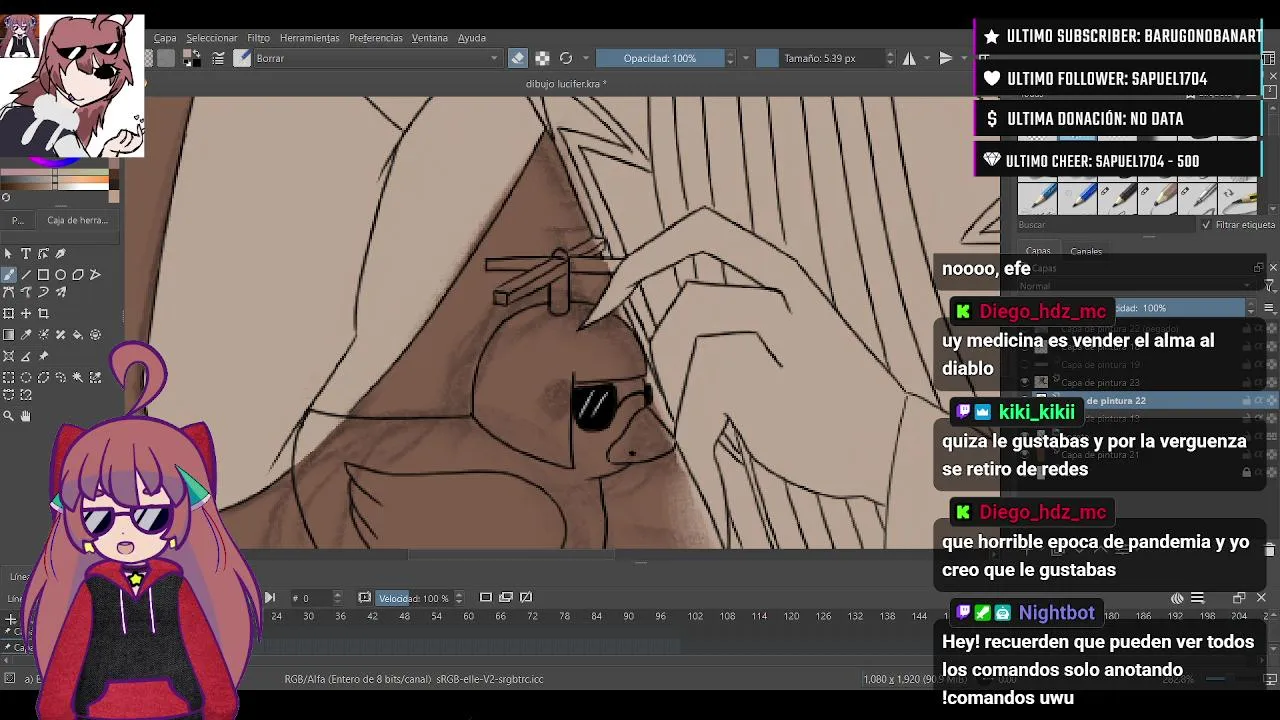Open the Ventana menu
Viewport: 1280px width, 720px height.
pos(430,38)
